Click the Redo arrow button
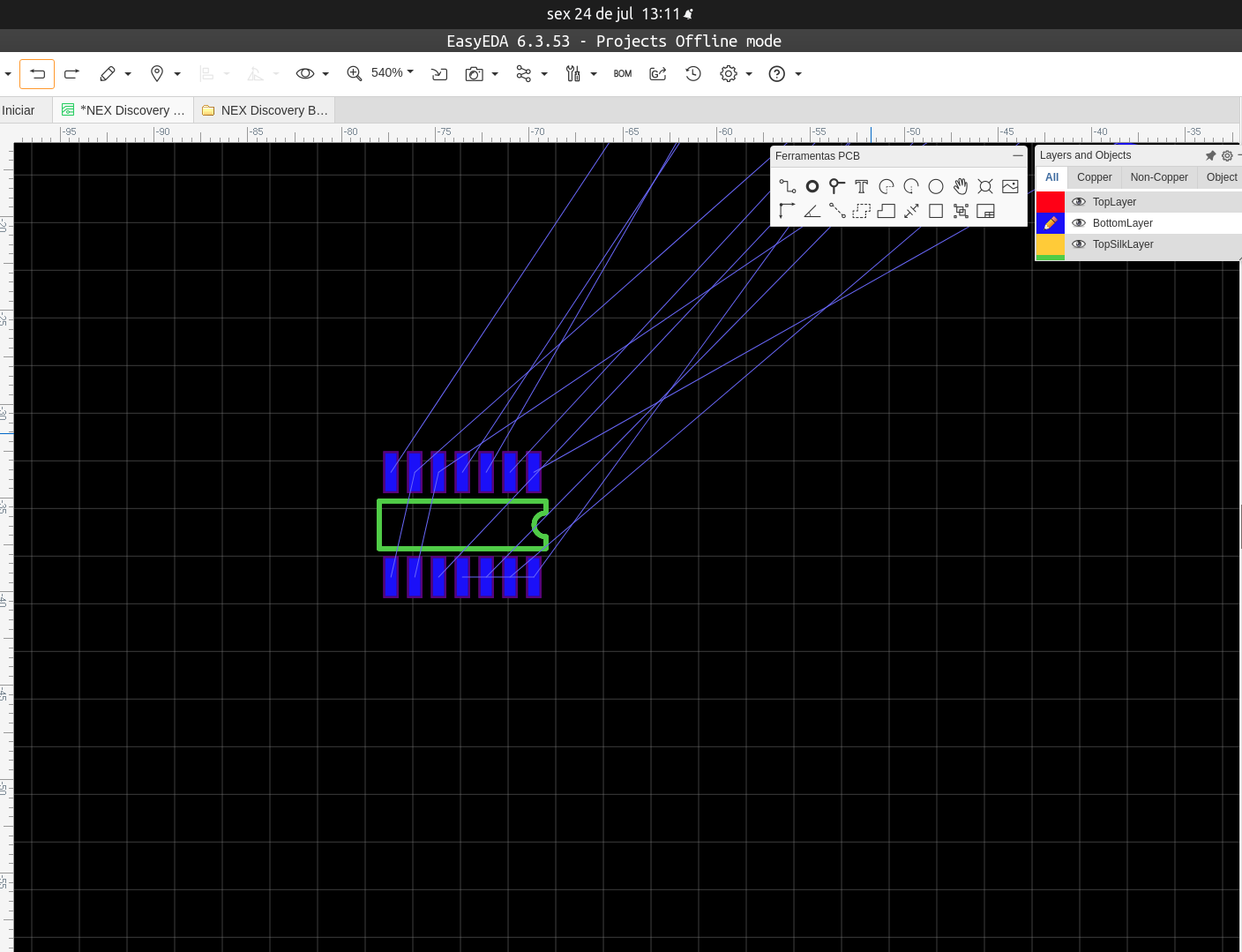Viewport: 1242px width, 952px height. click(x=72, y=74)
